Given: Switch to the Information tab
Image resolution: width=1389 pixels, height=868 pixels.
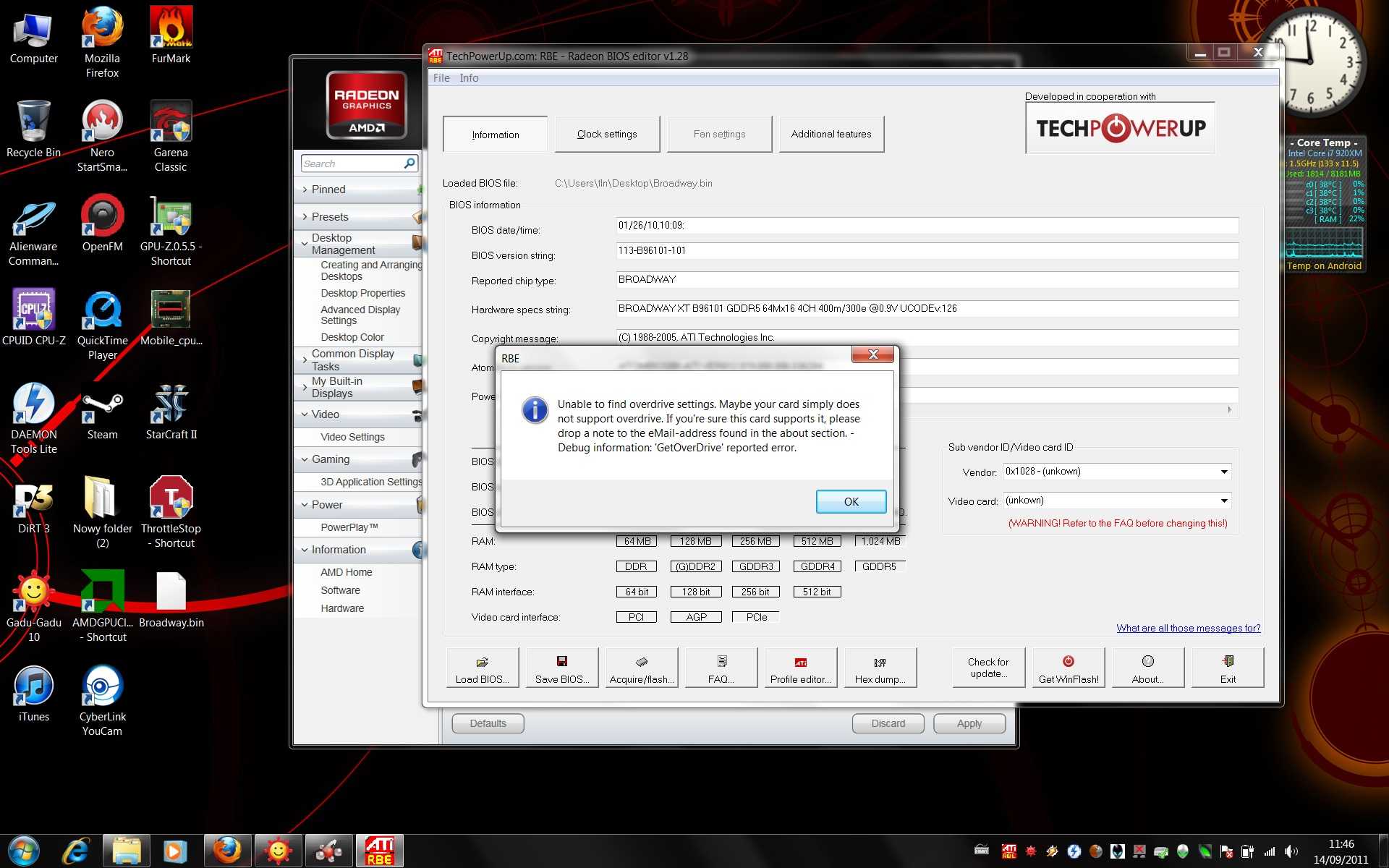Looking at the screenshot, I should (x=496, y=135).
